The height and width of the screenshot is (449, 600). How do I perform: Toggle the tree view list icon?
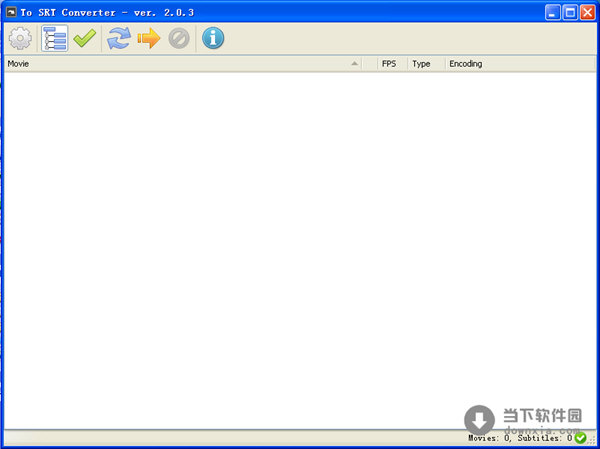(55, 38)
